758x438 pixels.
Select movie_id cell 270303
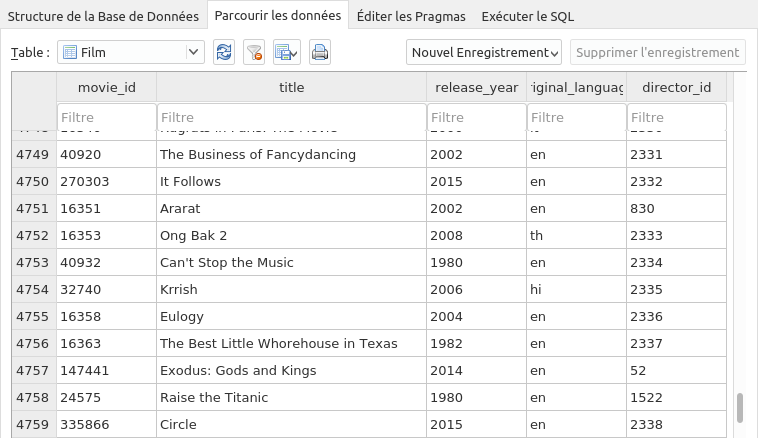107,182
